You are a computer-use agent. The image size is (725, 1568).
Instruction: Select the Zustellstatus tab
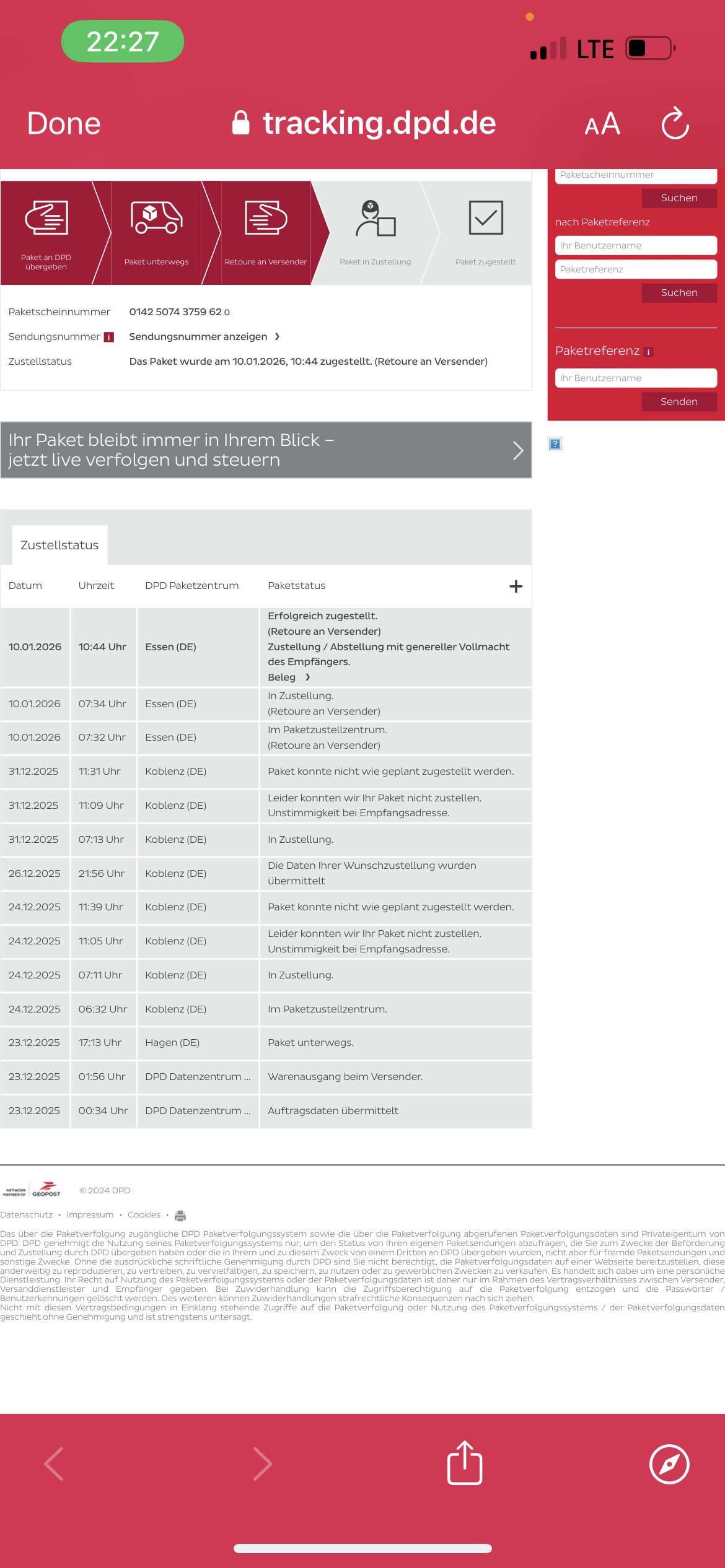[x=59, y=545]
